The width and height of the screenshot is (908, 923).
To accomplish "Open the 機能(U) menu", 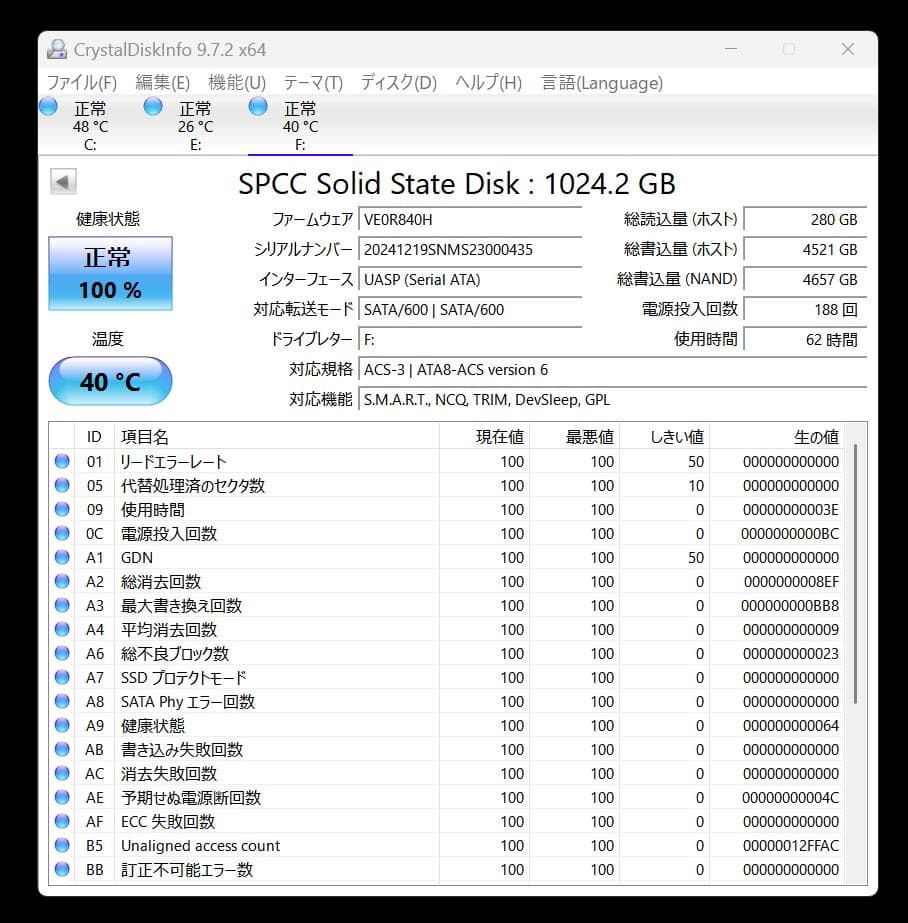I will pyautogui.click(x=236, y=82).
